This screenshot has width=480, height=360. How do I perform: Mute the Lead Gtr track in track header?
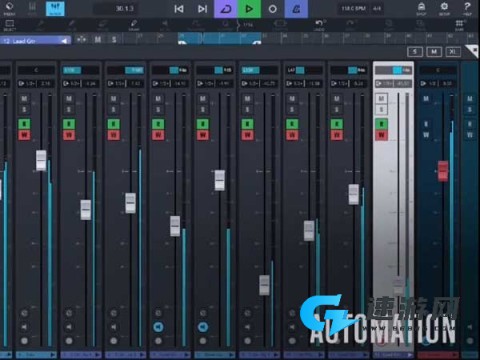[x=98, y=40]
